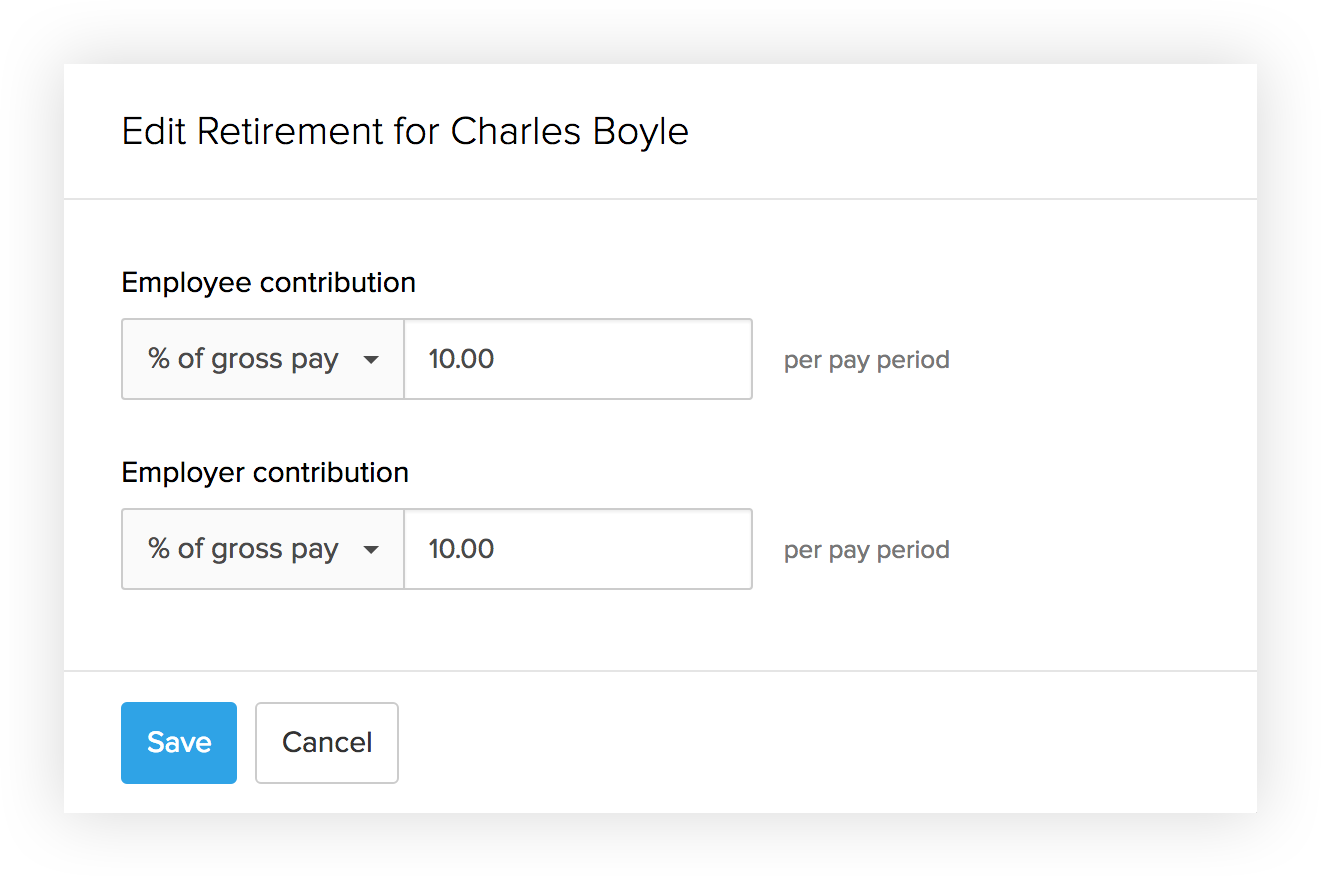Click "per pay period" beside Employee contribution
Image resolution: width=1321 pixels, height=876 pixels.
866,360
